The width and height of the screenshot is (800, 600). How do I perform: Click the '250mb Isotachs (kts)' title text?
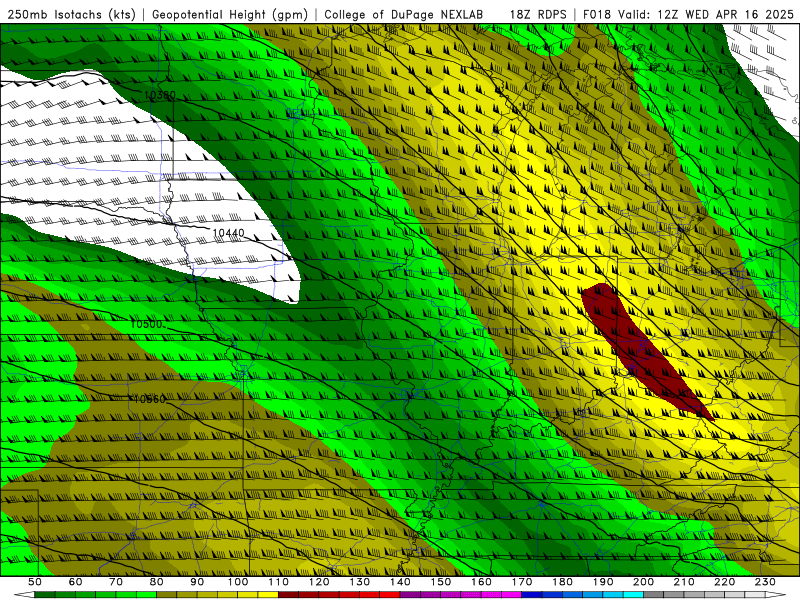pyautogui.click(x=71, y=15)
